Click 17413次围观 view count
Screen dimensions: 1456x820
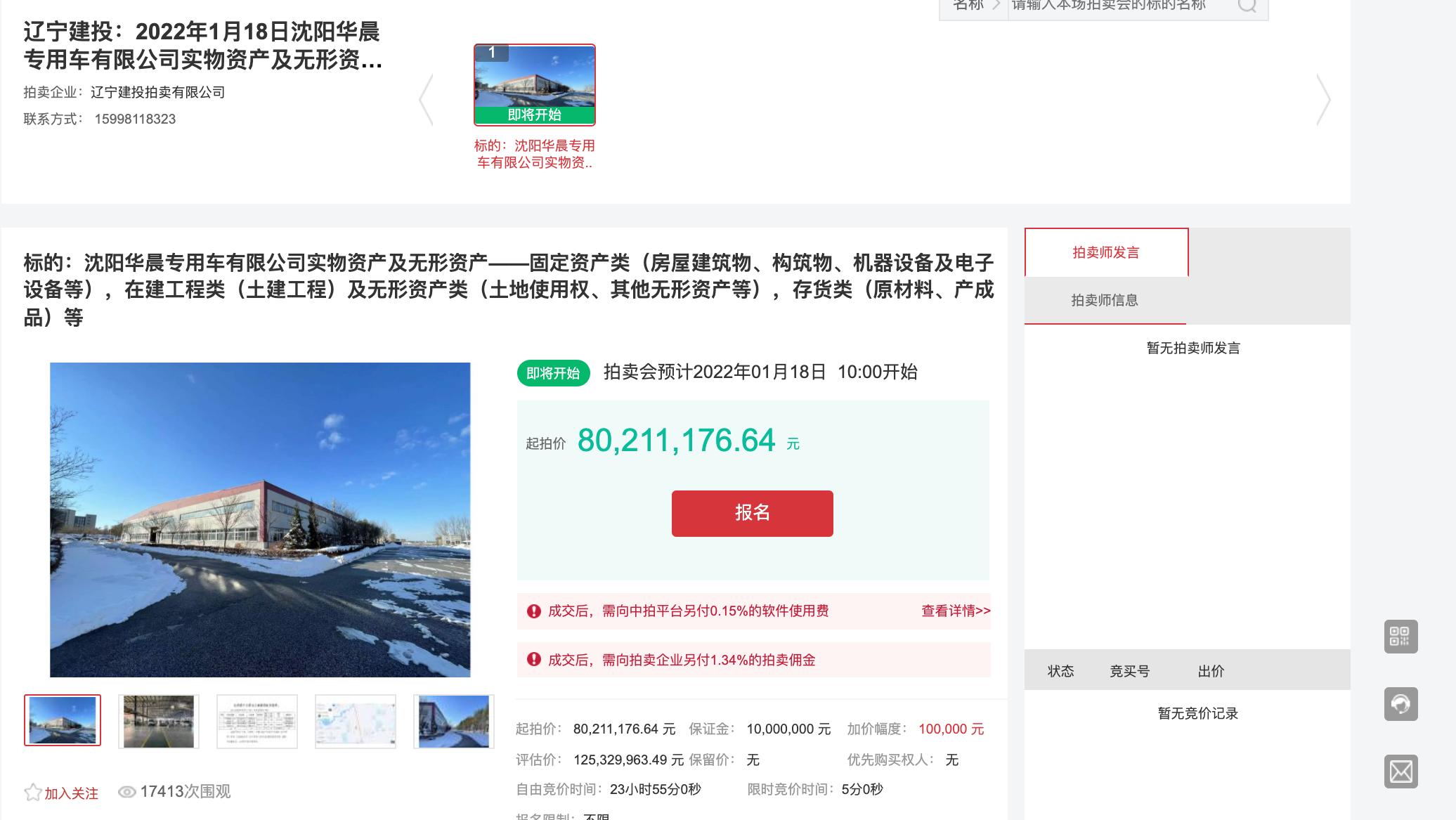[186, 792]
